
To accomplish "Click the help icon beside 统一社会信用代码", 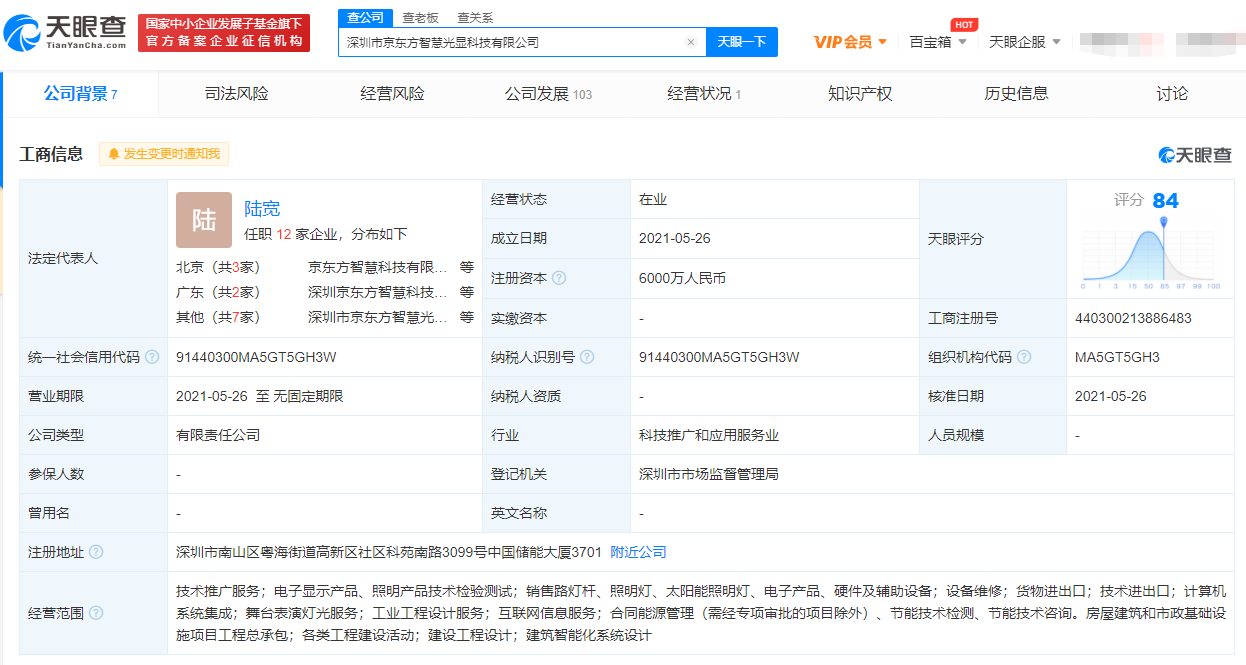I will (x=152, y=357).
